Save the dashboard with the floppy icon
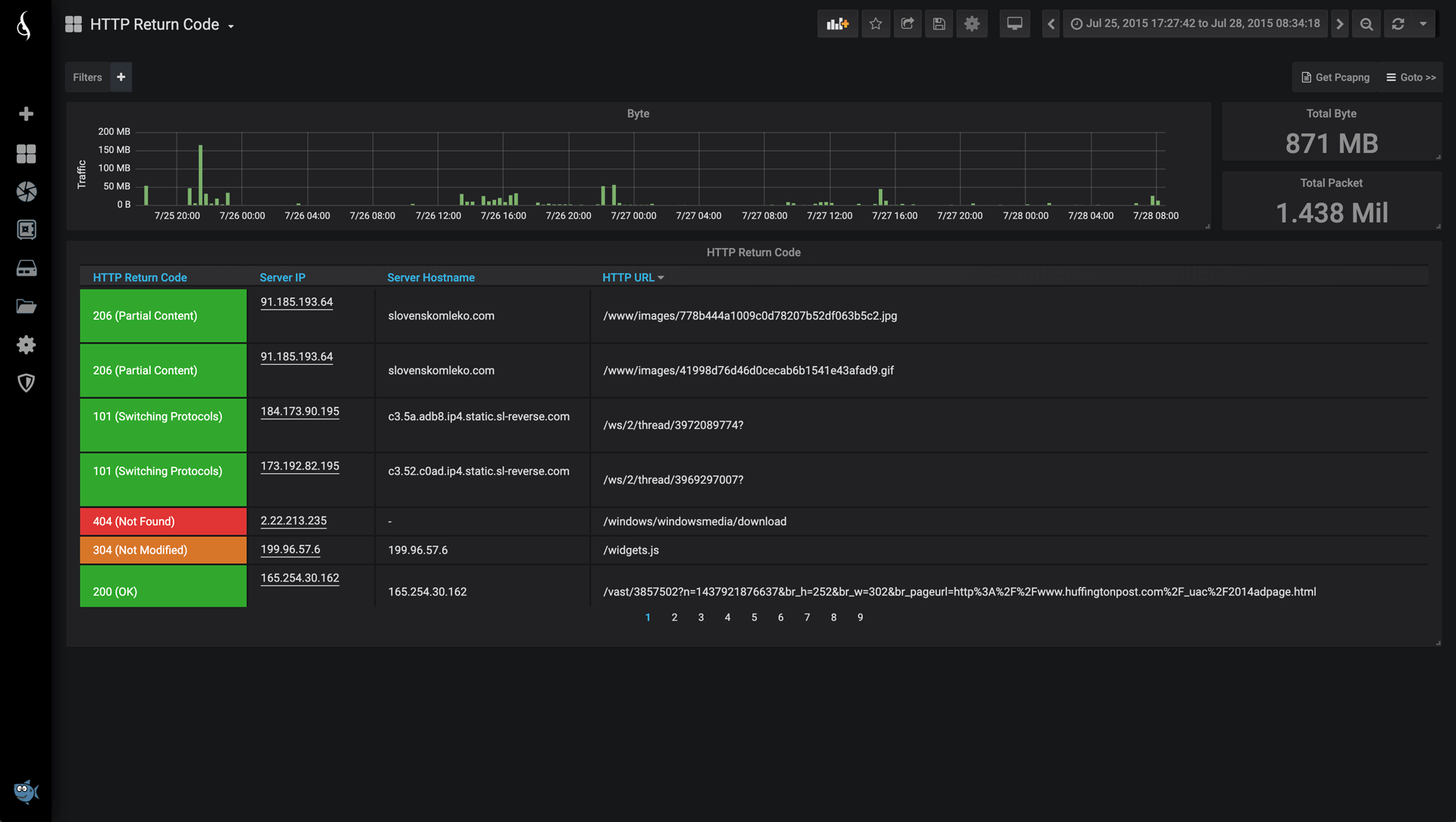Screen dimensions: 1456x822 coord(939,24)
